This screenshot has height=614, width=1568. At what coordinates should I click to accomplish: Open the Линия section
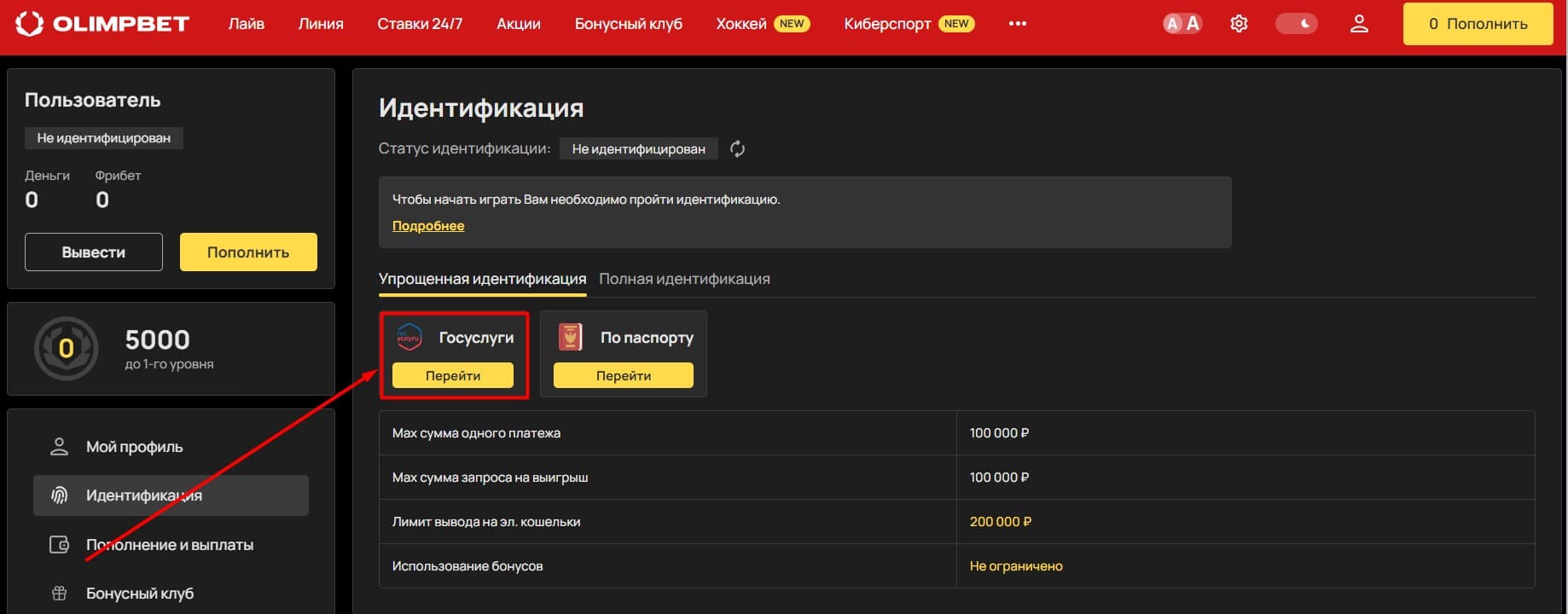point(321,24)
